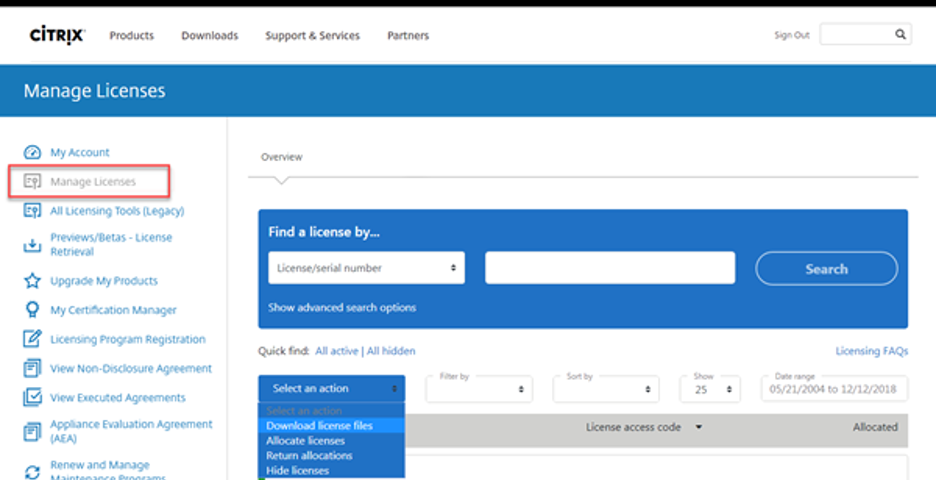Click Show advanced search options
936x480 pixels.
[x=342, y=308]
